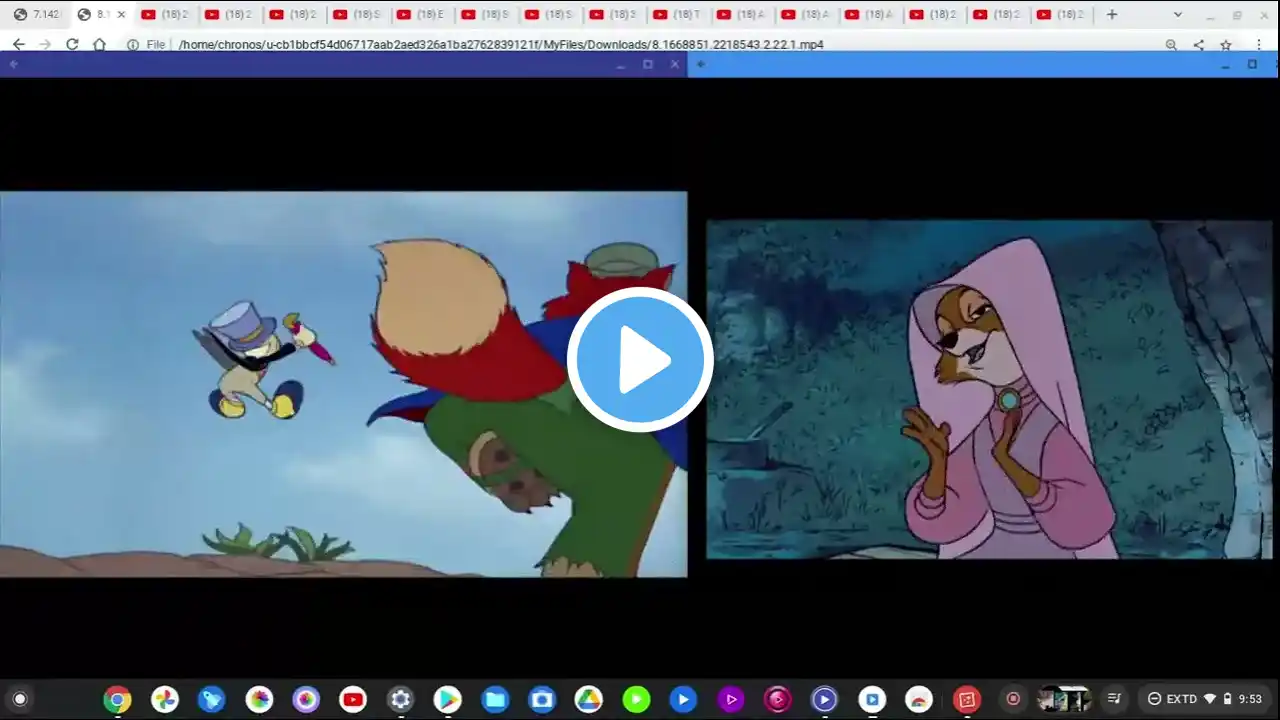The image size is (1280, 720).
Task: Open the Chrome three-dot menu
Action: (x=1258, y=44)
